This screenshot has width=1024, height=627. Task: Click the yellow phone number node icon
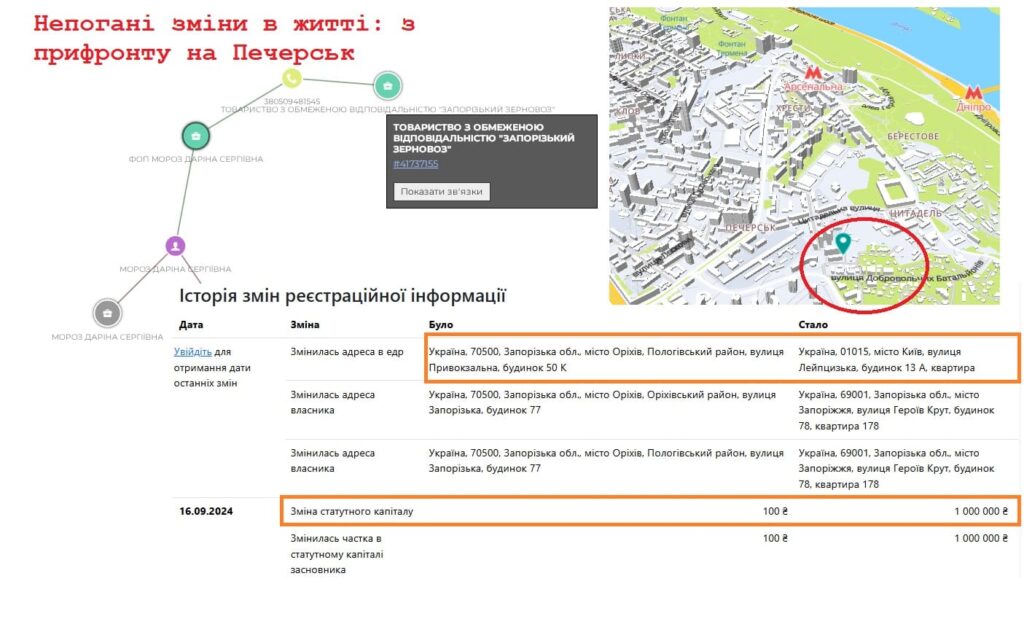pos(291,78)
